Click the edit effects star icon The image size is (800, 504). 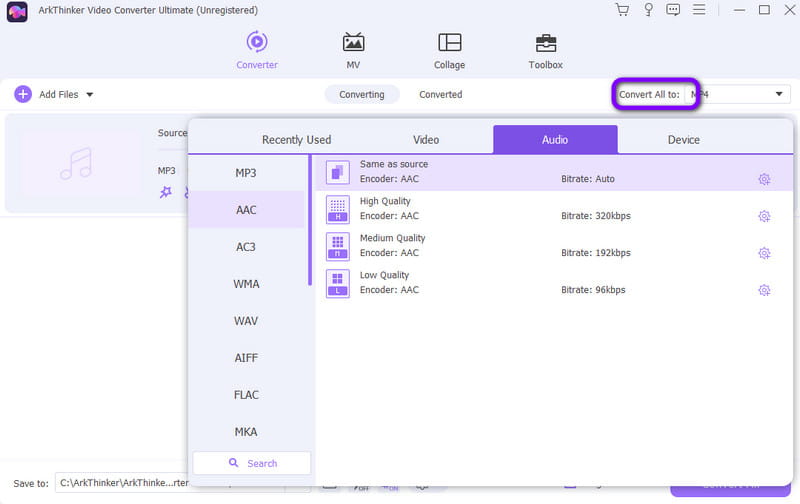click(x=166, y=192)
